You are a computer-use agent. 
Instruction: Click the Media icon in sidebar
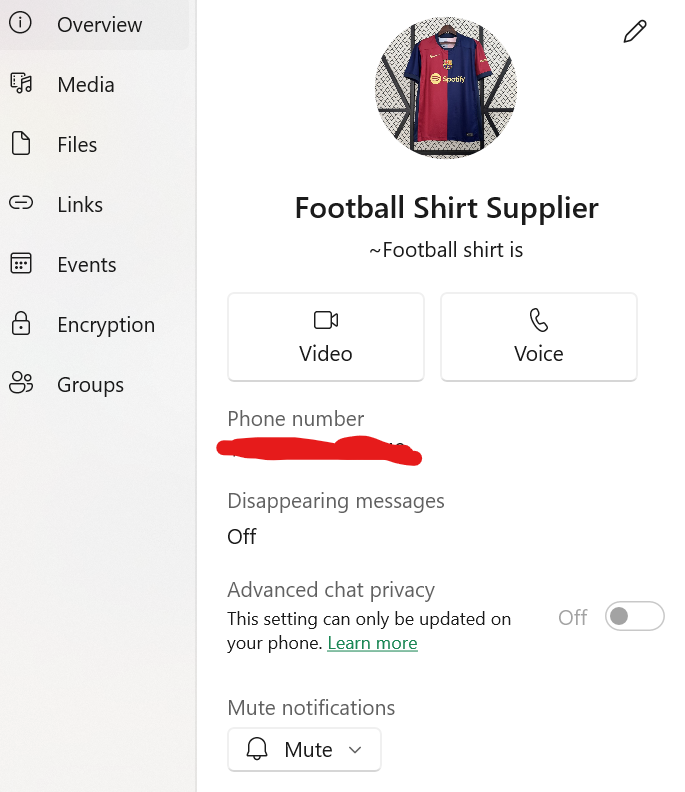click(x=21, y=84)
